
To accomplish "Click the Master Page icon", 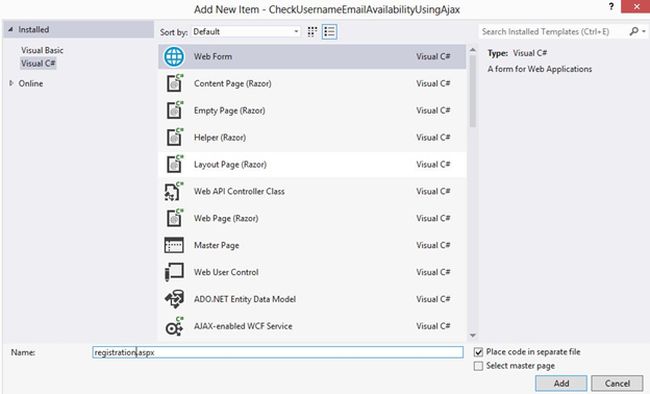I will [x=174, y=245].
